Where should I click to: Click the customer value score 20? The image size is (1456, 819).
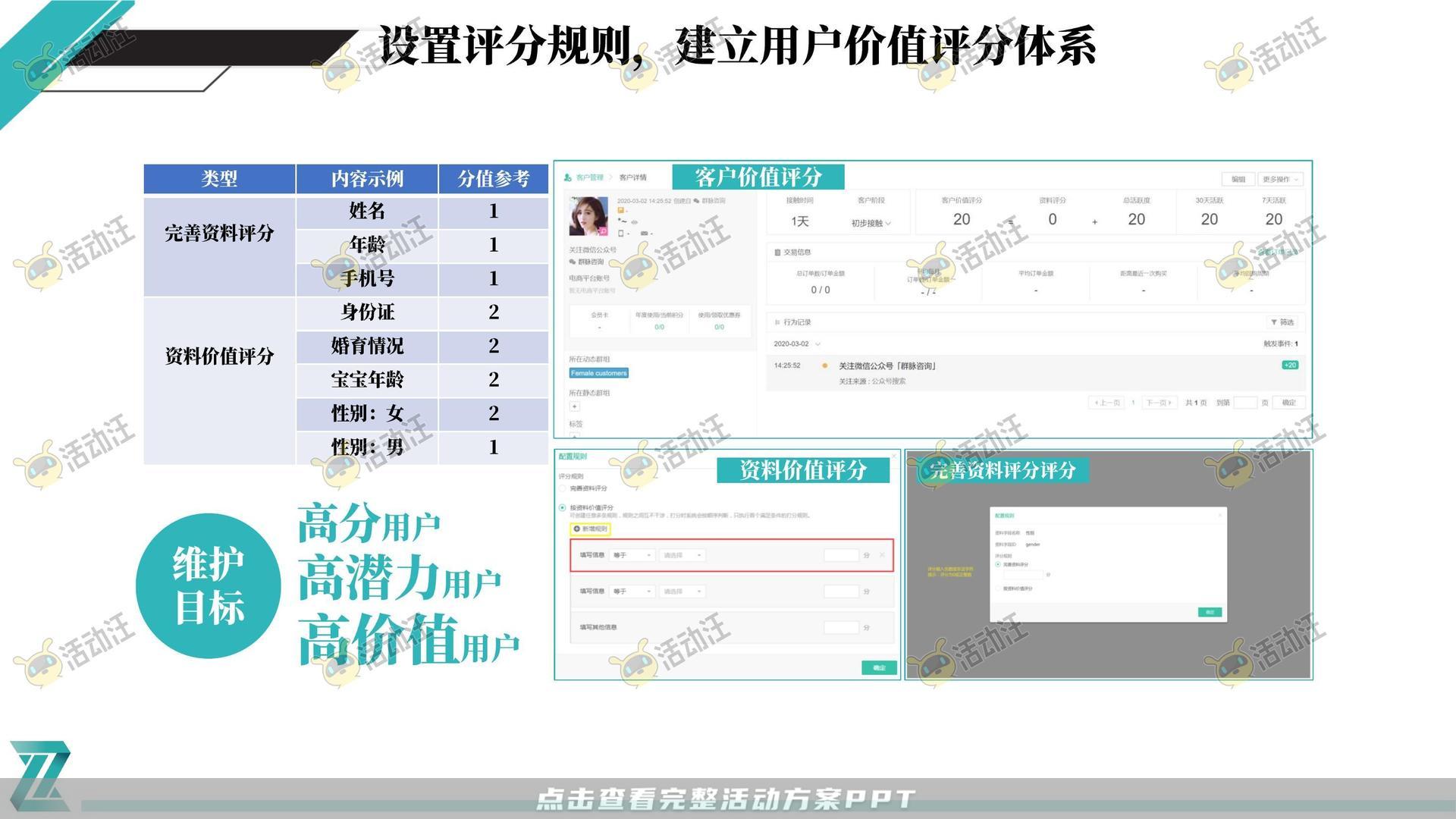[962, 219]
